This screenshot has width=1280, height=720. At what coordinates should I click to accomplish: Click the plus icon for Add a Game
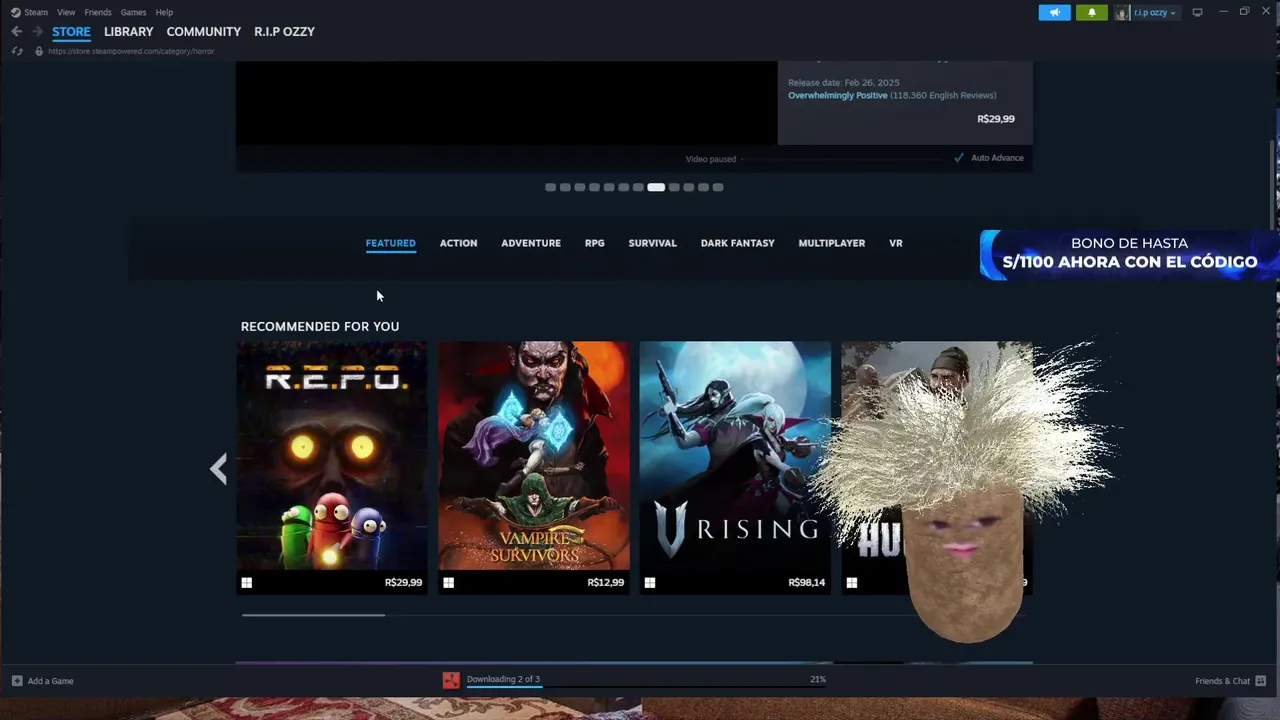tap(17, 681)
